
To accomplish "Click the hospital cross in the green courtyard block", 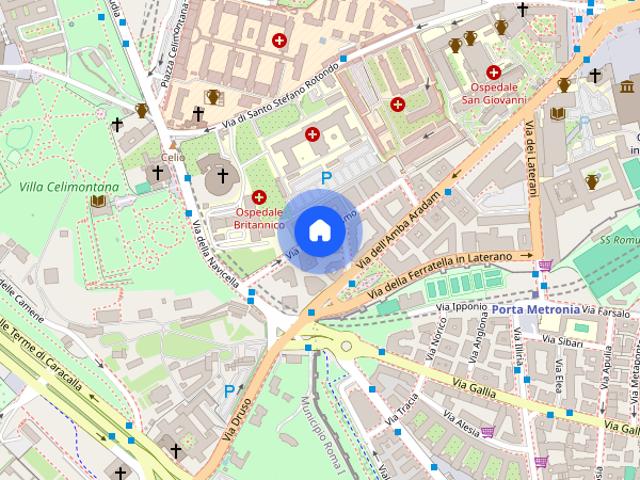I will (x=397, y=104).
